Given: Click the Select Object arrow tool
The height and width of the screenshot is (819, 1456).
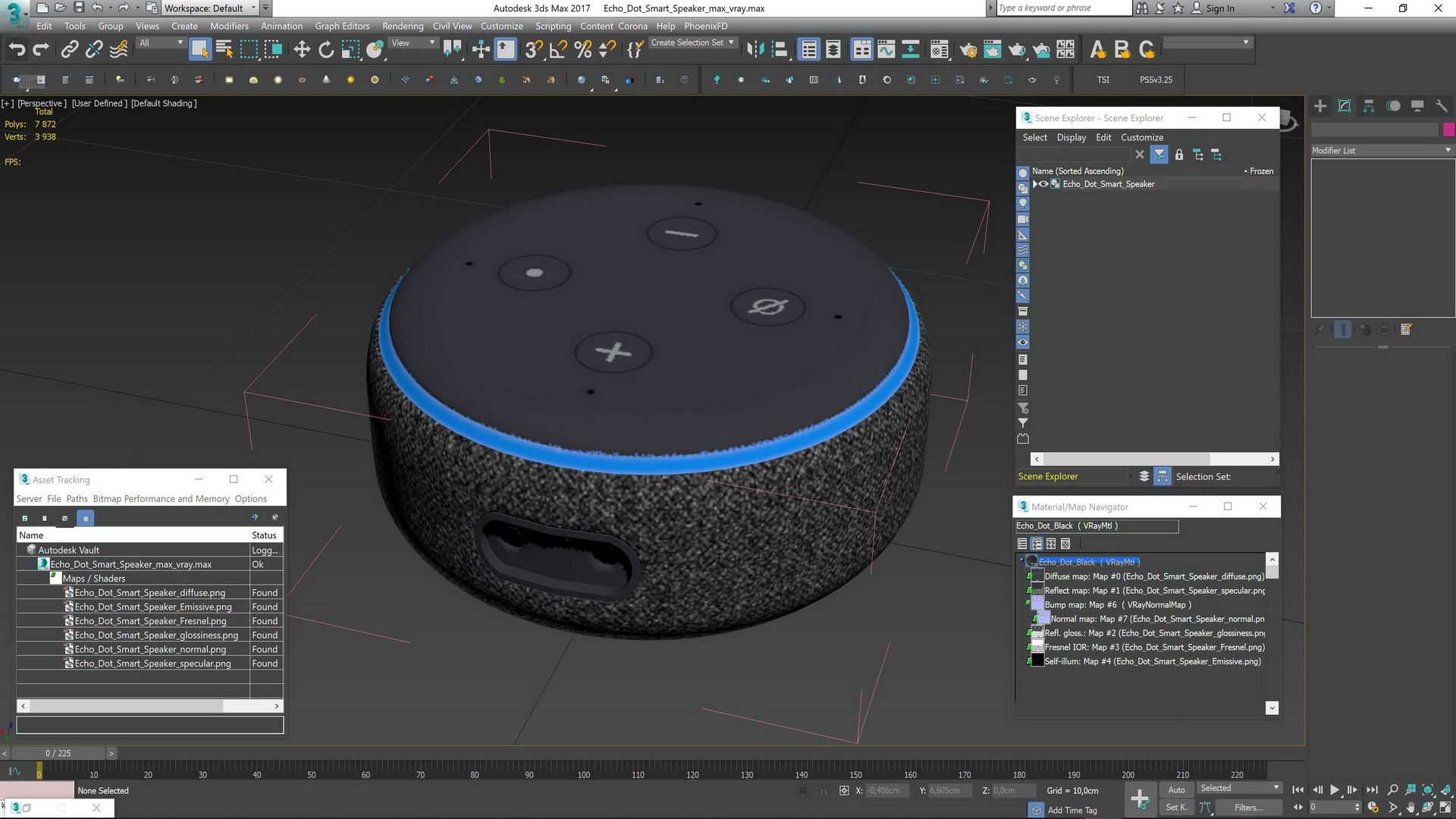Looking at the screenshot, I should [199, 50].
